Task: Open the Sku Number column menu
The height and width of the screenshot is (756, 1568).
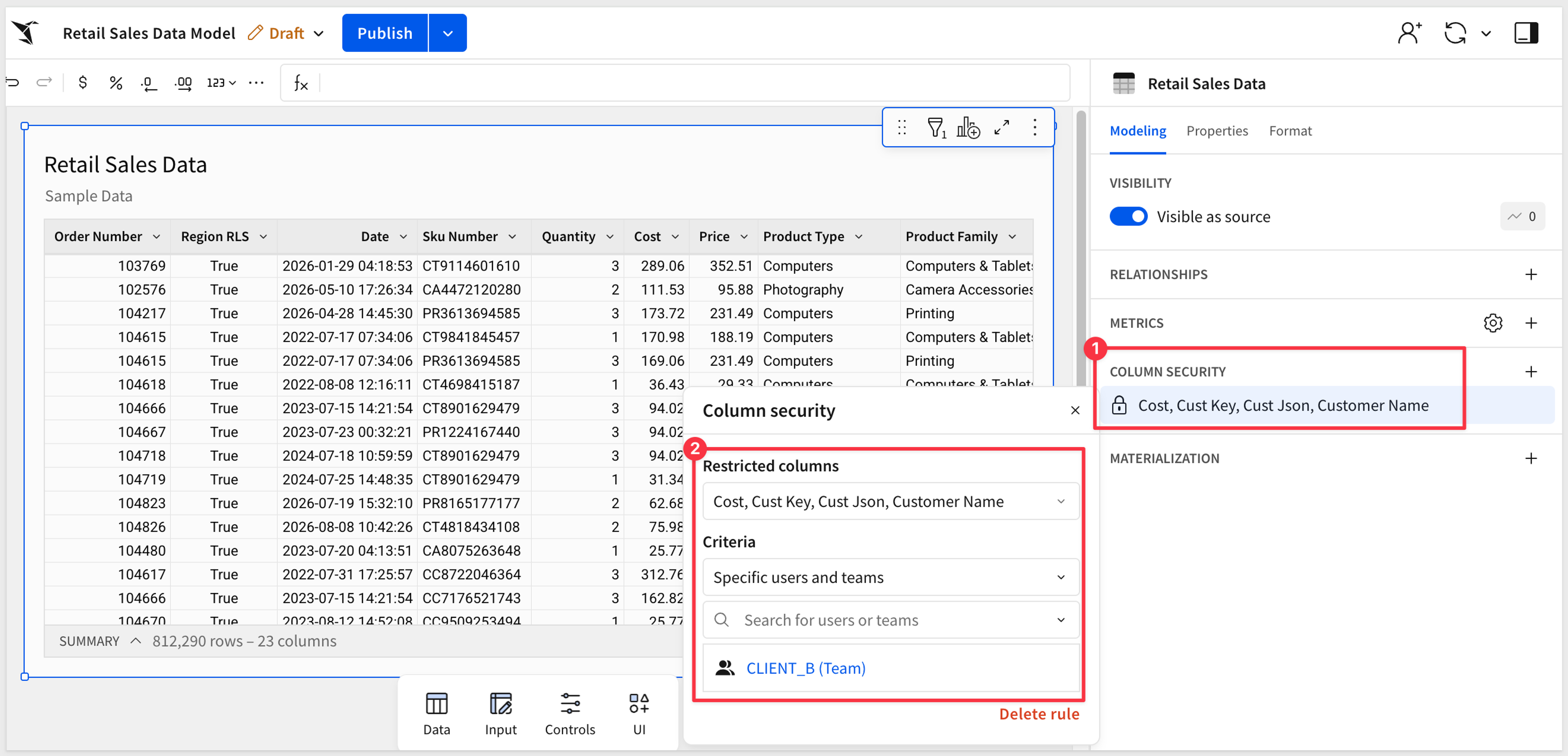Action: tap(512, 237)
